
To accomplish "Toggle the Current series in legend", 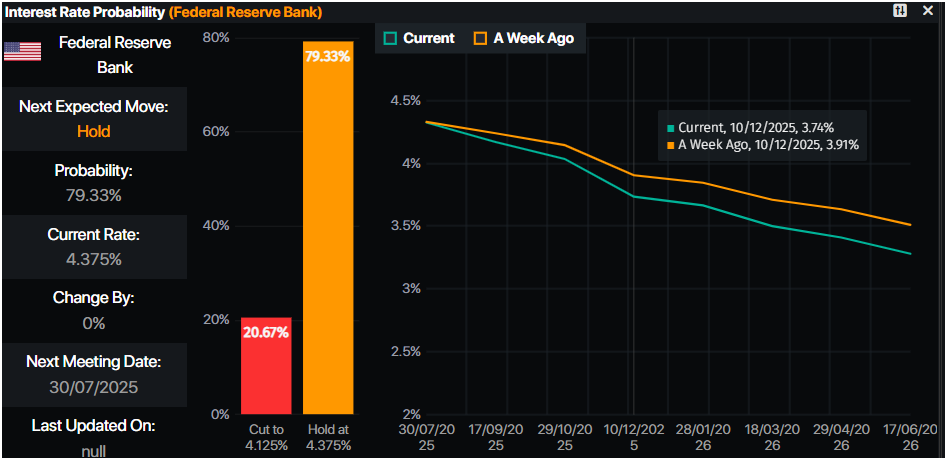I will pyautogui.click(x=419, y=38).
